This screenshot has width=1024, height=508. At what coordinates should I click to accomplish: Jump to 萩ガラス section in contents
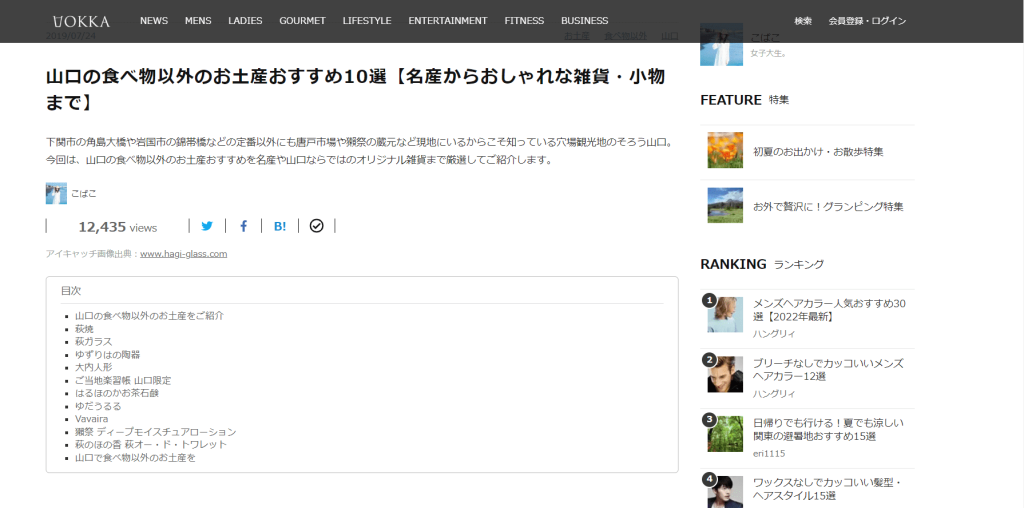click(93, 341)
